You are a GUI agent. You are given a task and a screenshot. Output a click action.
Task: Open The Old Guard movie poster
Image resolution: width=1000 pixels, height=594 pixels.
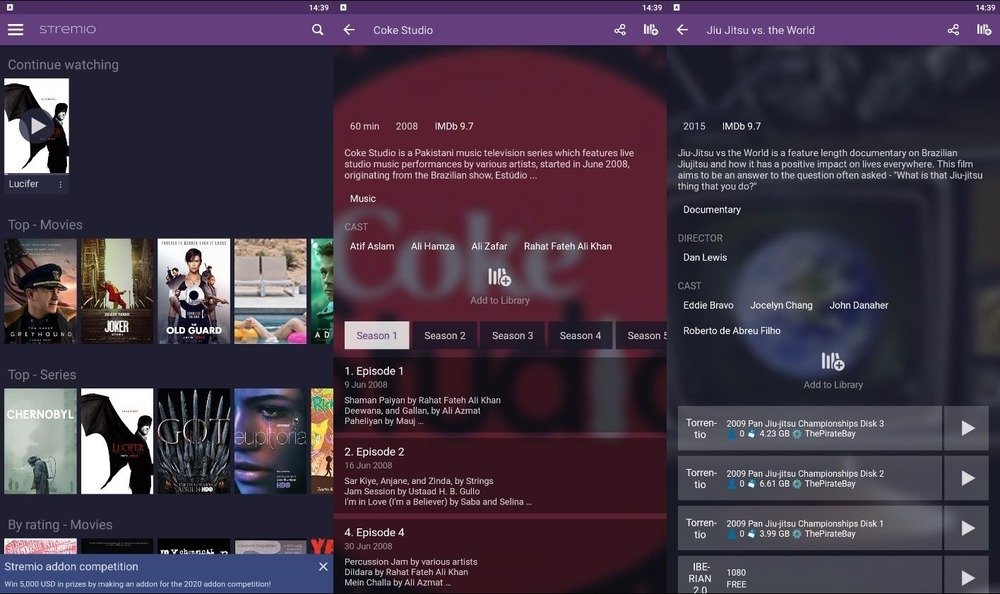[194, 291]
